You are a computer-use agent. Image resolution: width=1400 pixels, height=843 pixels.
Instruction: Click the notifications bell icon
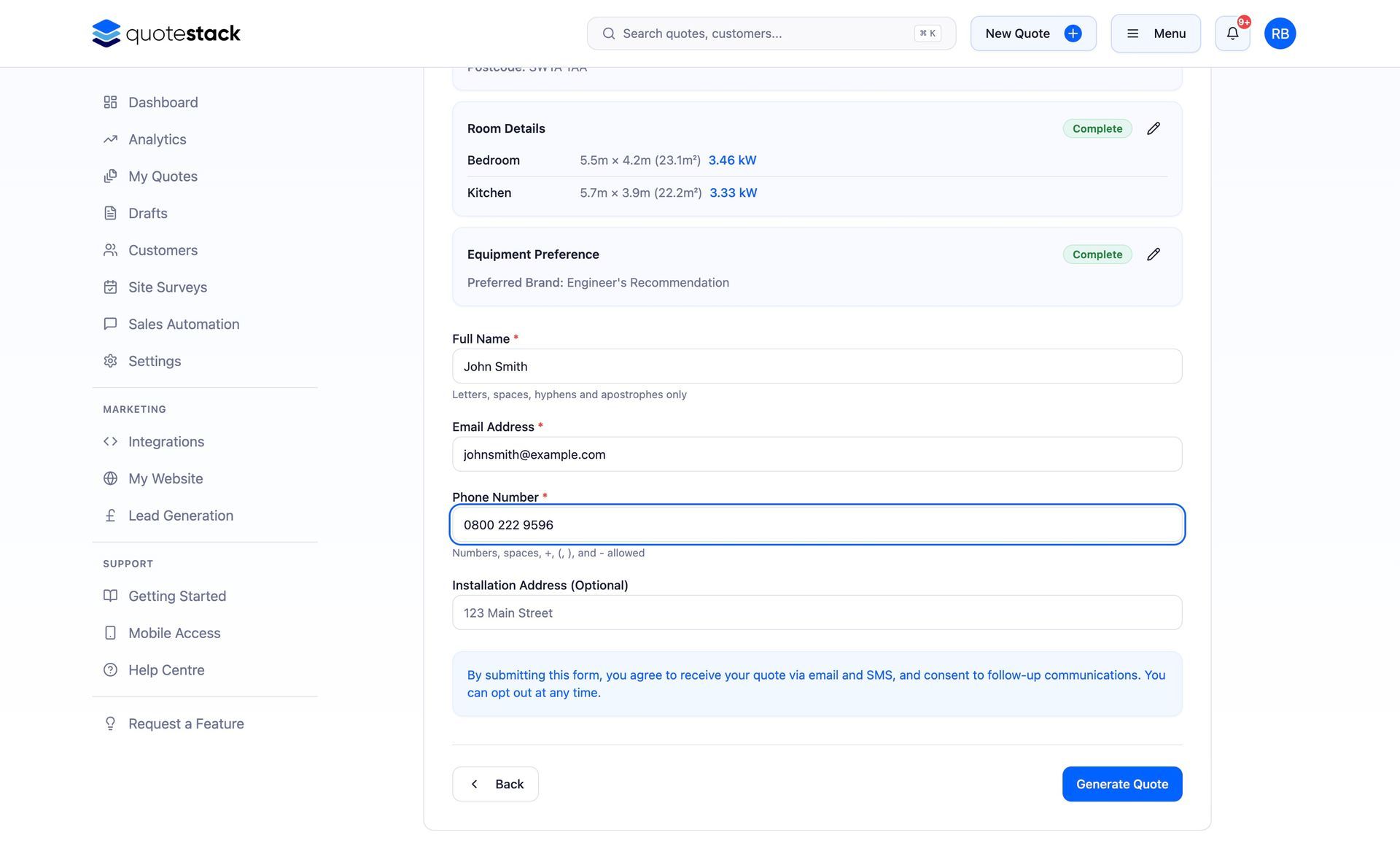coord(1232,34)
